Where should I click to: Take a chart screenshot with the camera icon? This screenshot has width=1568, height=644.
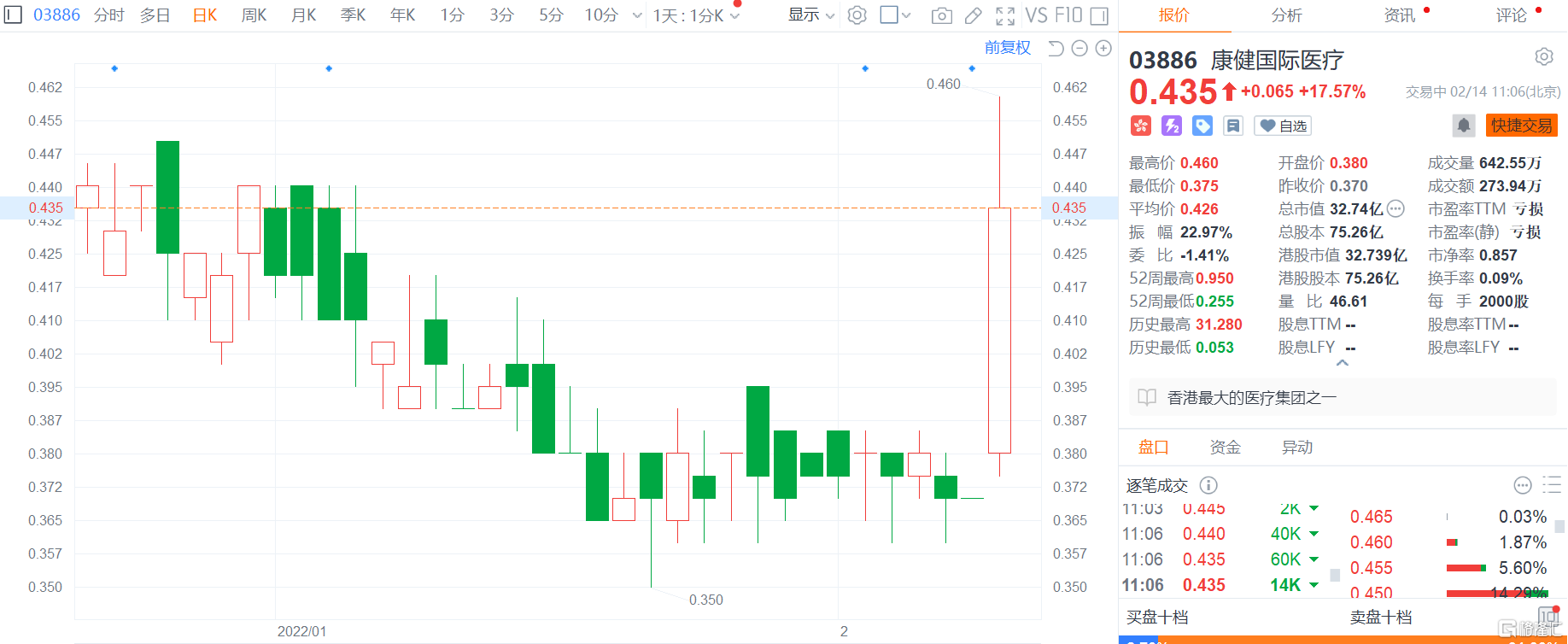coord(941,15)
